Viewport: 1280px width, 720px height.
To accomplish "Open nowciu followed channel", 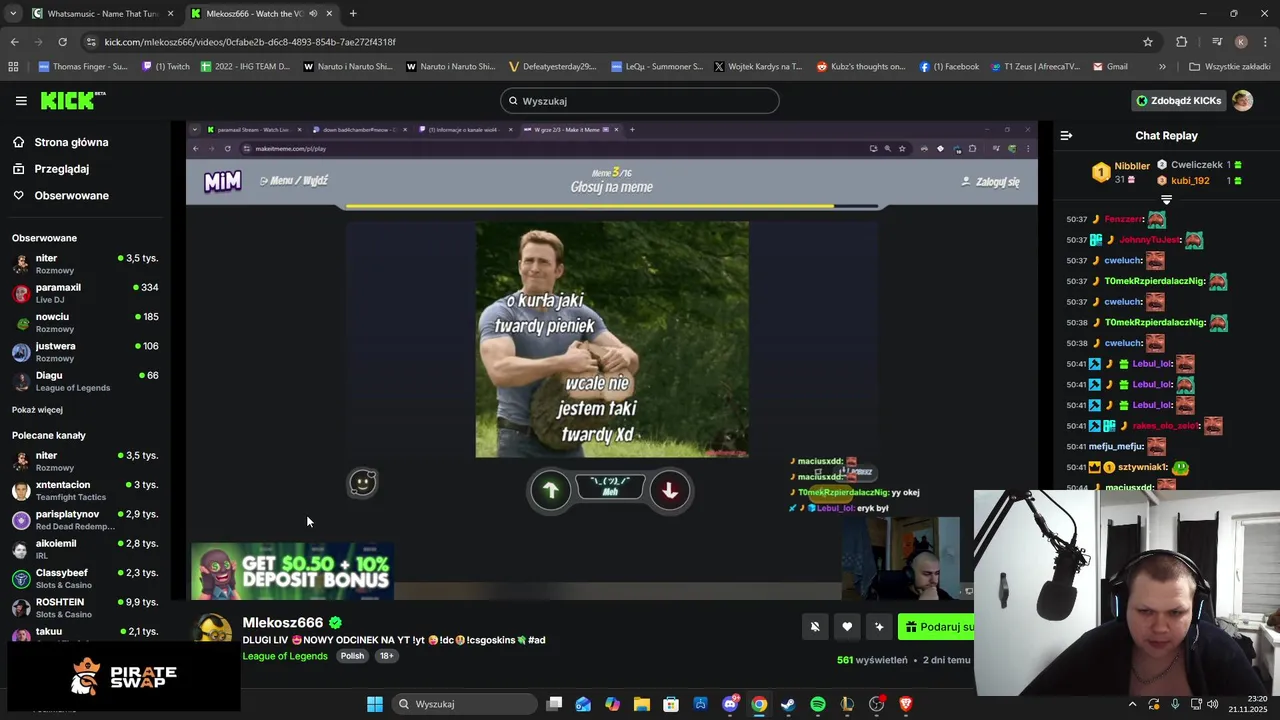I will [85, 322].
